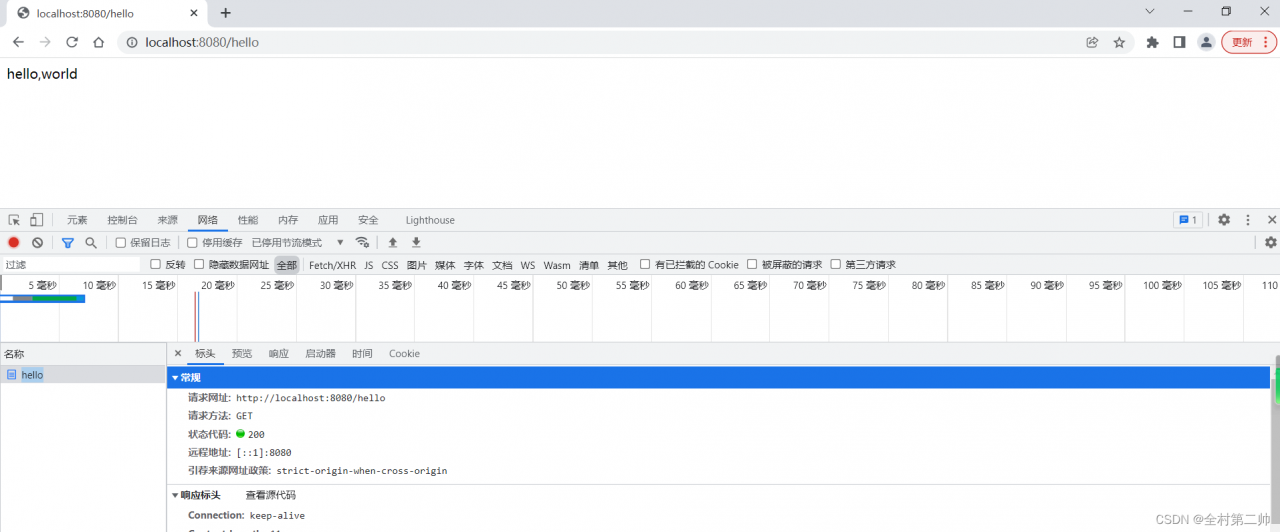Enable the 停用缓存 checkbox

193,243
